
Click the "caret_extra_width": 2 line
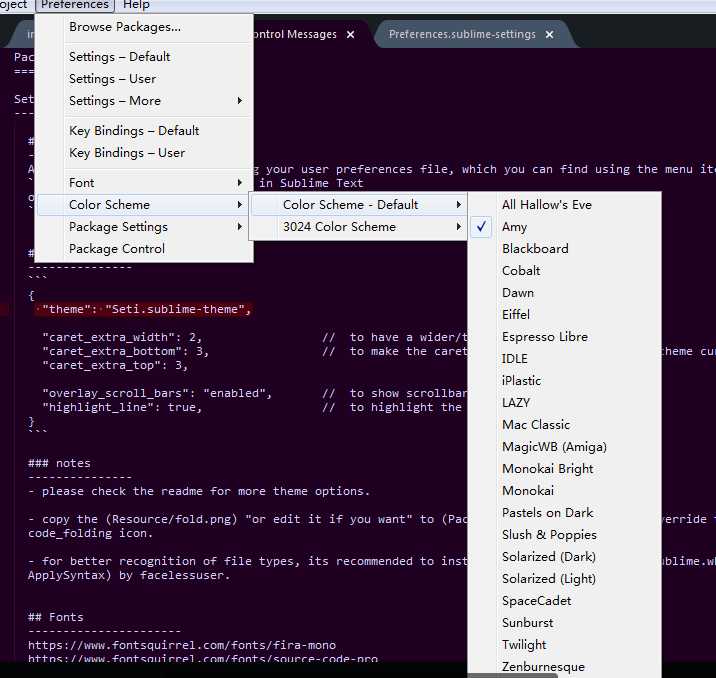click(x=121, y=337)
